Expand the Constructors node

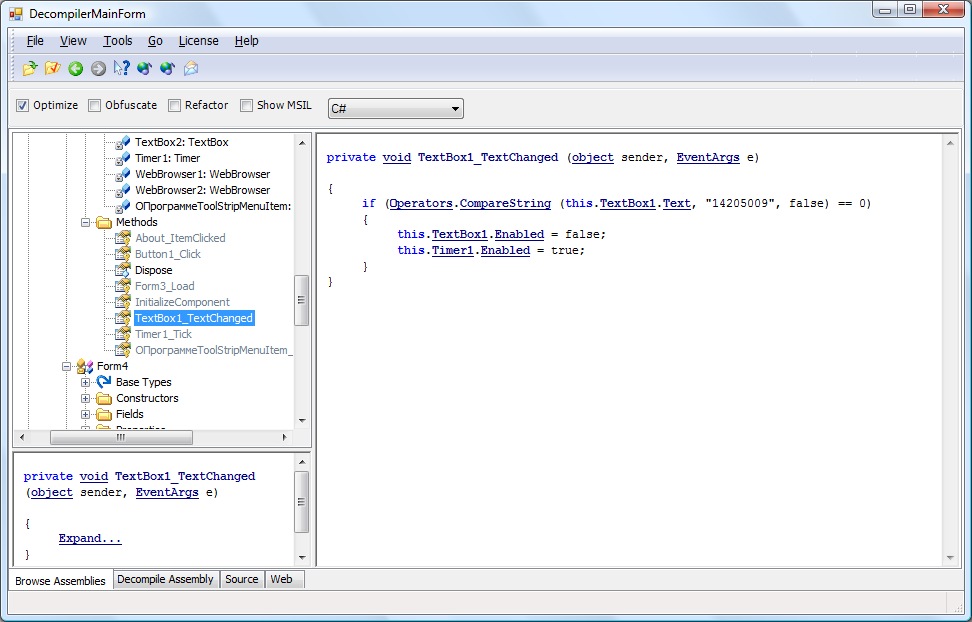[x=86, y=399]
